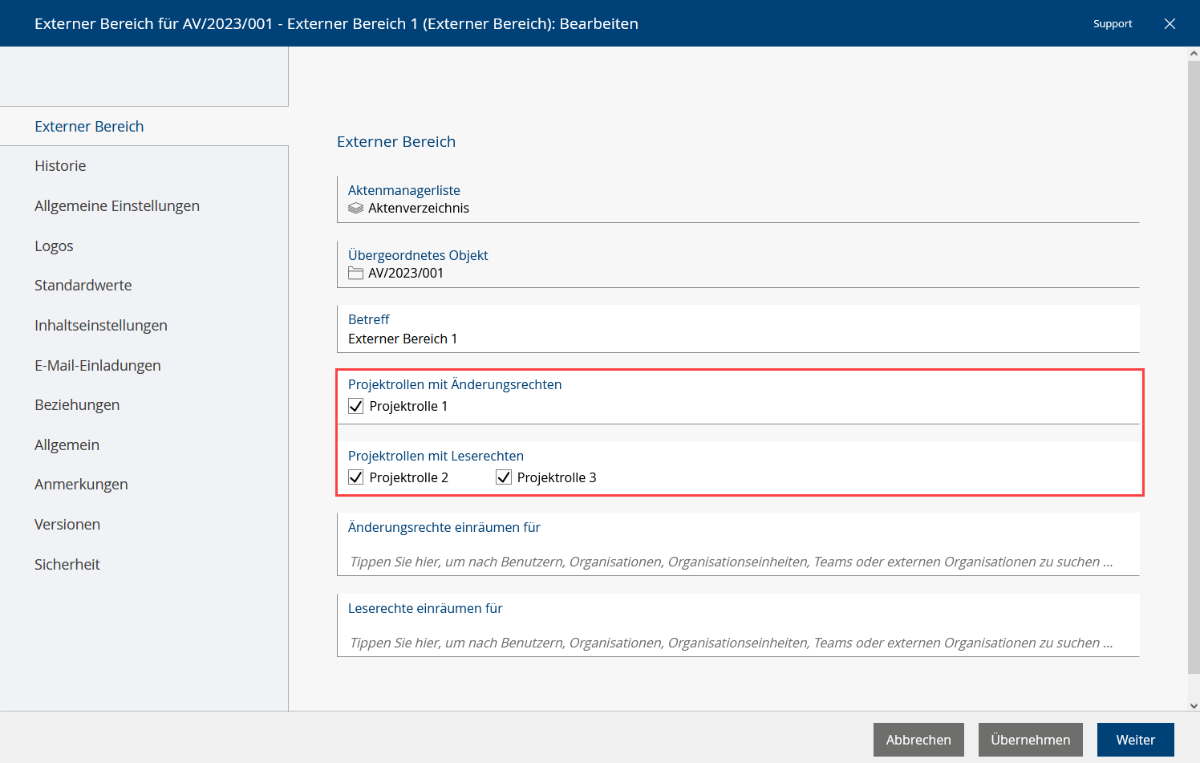Viewport: 1200px width, 763px height.
Task: Click the scrollbar down arrow
Action: [x=1193, y=704]
